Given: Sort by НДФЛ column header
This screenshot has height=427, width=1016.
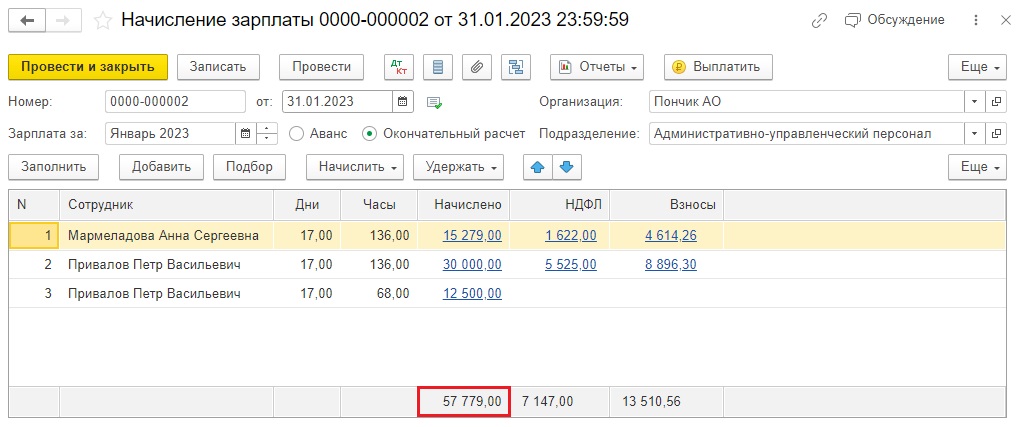Looking at the screenshot, I should click(x=560, y=205).
